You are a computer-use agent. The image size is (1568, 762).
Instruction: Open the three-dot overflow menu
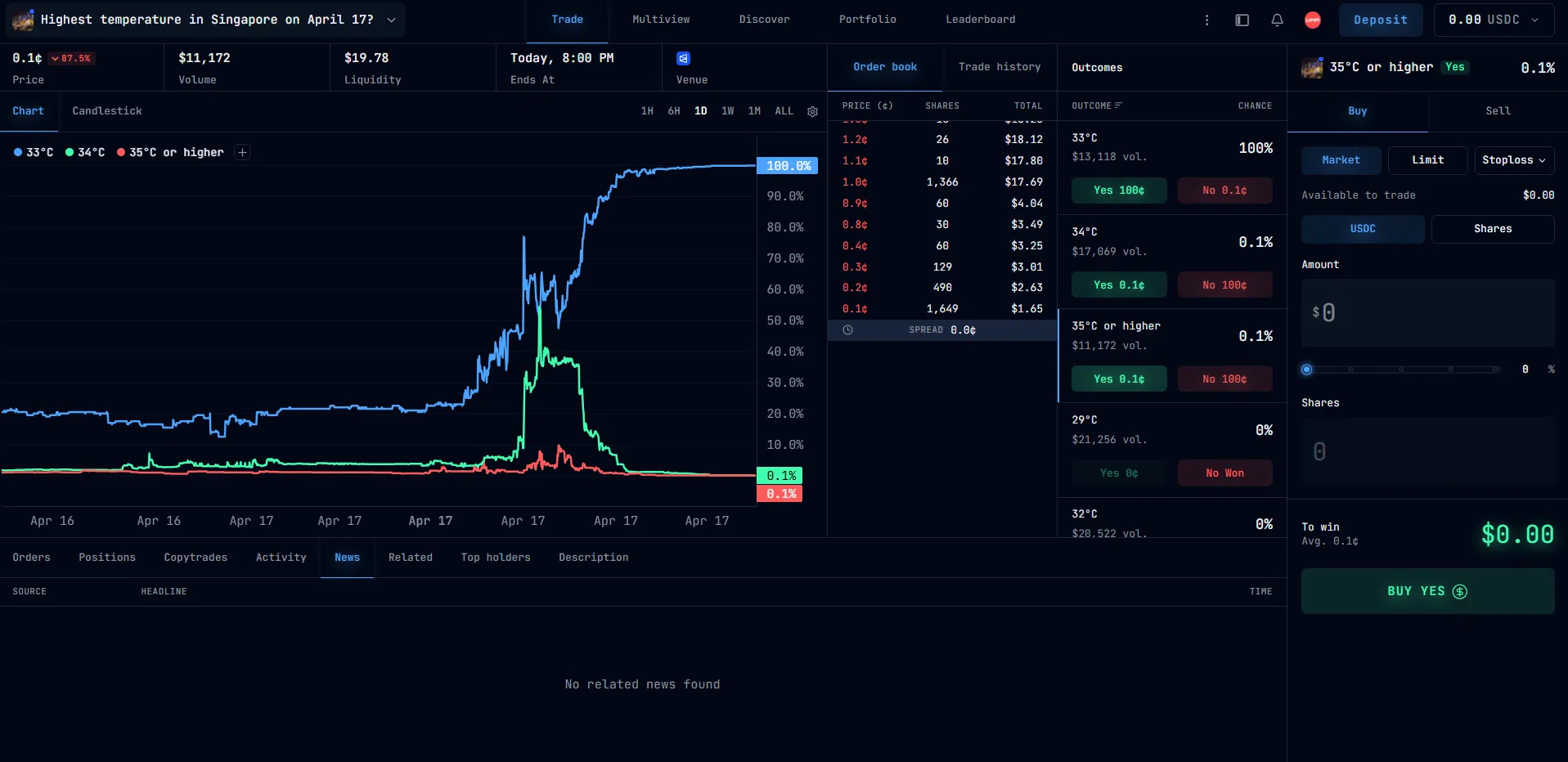click(1206, 20)
